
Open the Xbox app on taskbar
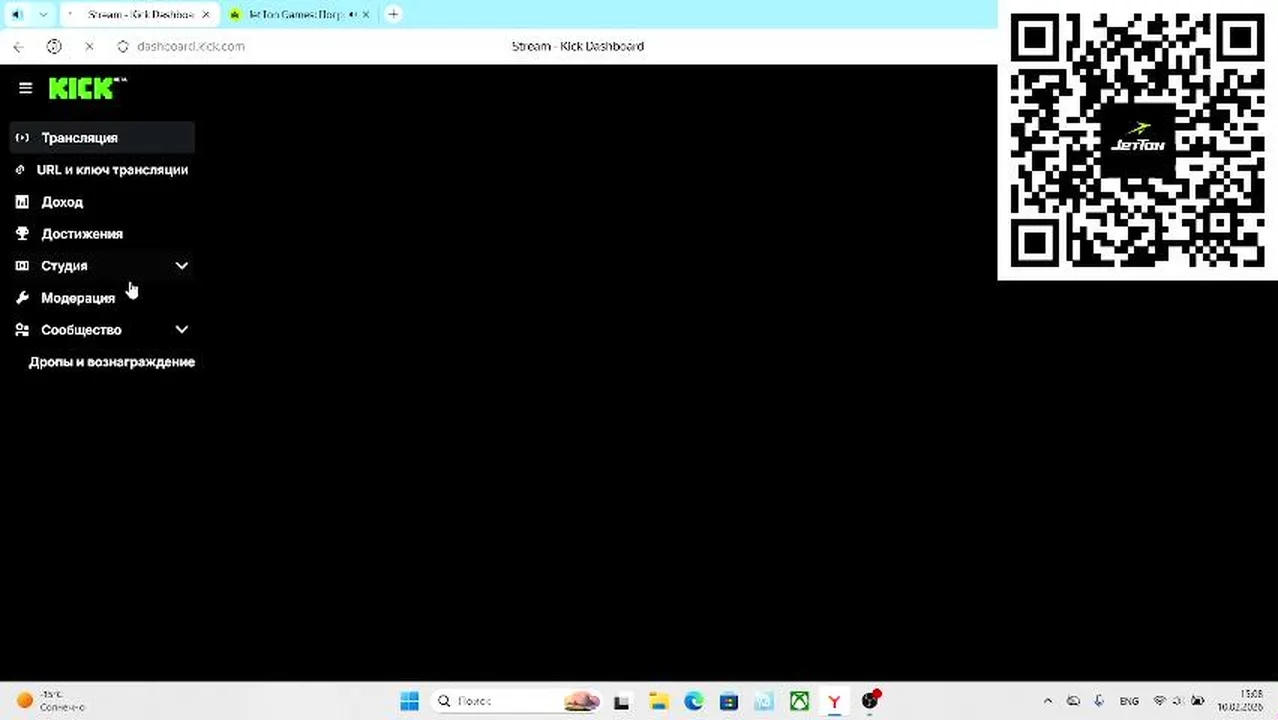(x=799, y=702)
